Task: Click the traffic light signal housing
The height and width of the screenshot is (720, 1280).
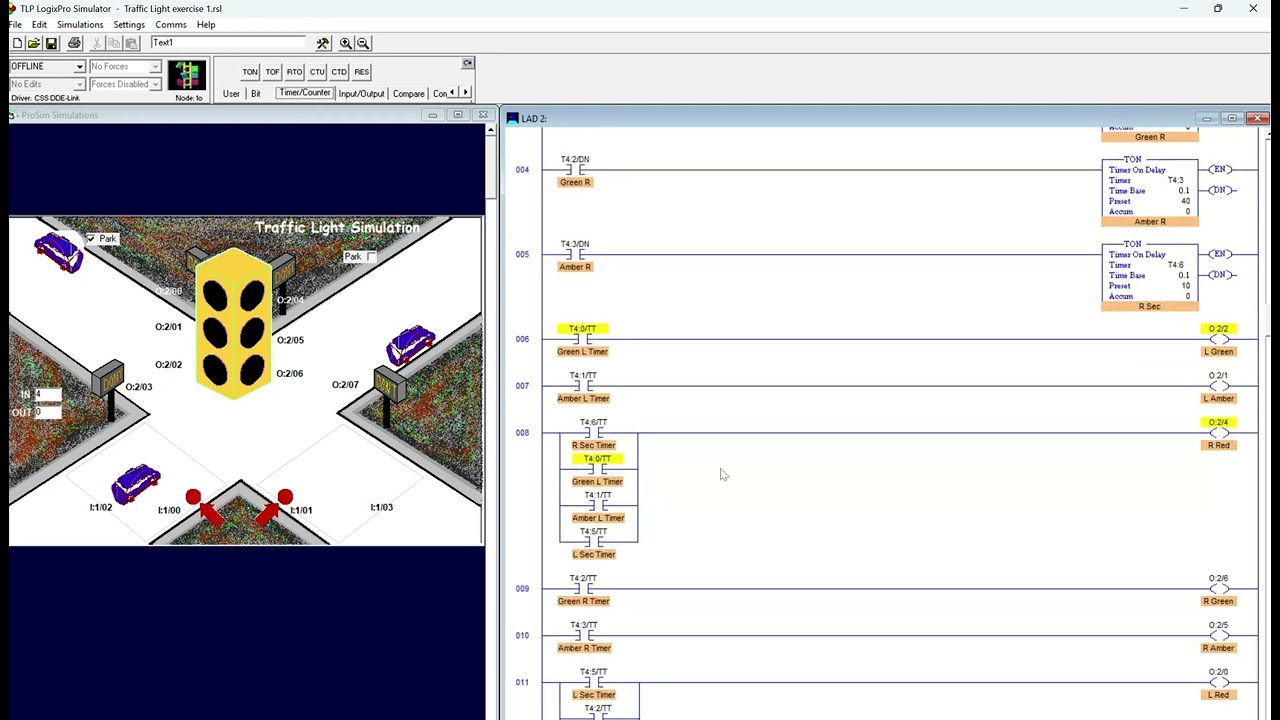Action: tap(235, 323)
